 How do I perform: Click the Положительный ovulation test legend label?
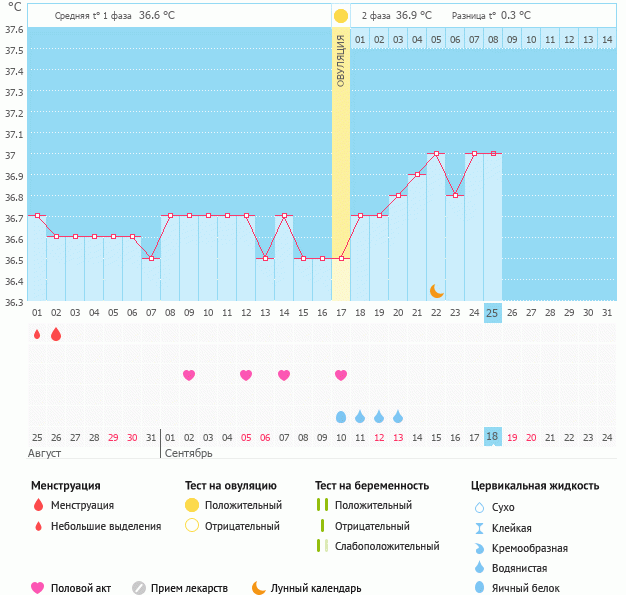pyautogui.click(x=243, y=505)
